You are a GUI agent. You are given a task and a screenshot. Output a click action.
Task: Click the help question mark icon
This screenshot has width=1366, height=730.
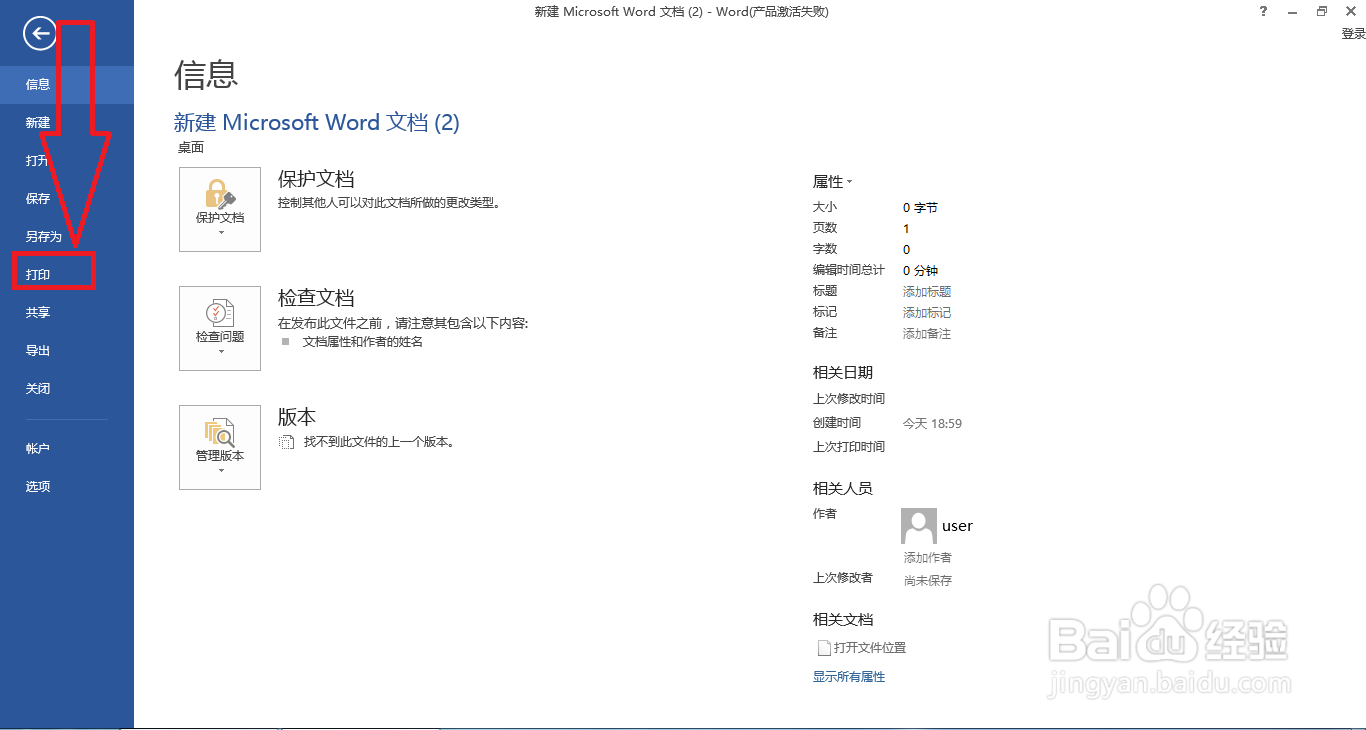click(x=1265, y=11)
